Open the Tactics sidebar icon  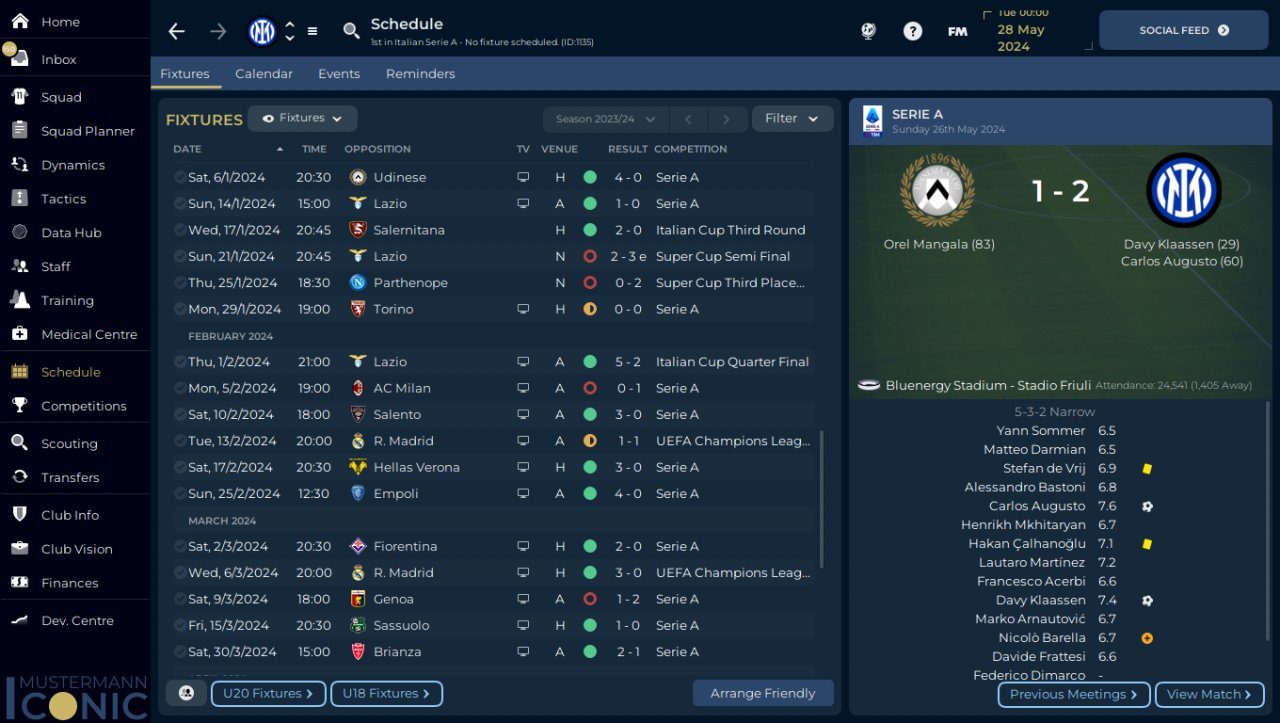[x=20, y=198]
